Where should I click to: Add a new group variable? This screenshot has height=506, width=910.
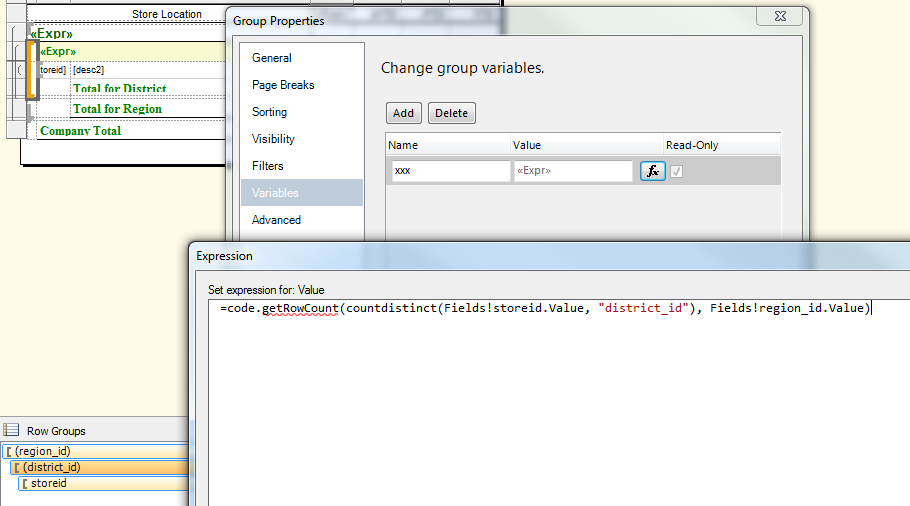click(x=403, y=113)
